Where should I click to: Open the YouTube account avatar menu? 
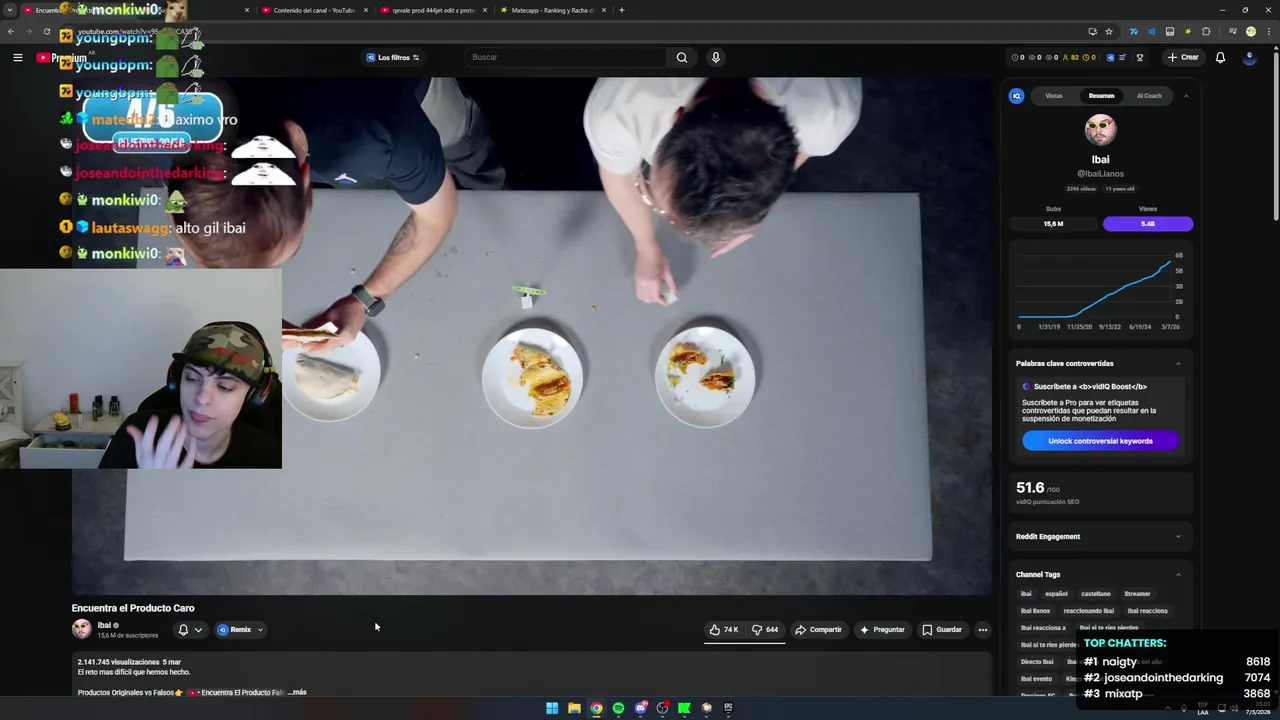[x=1249, y=57]
